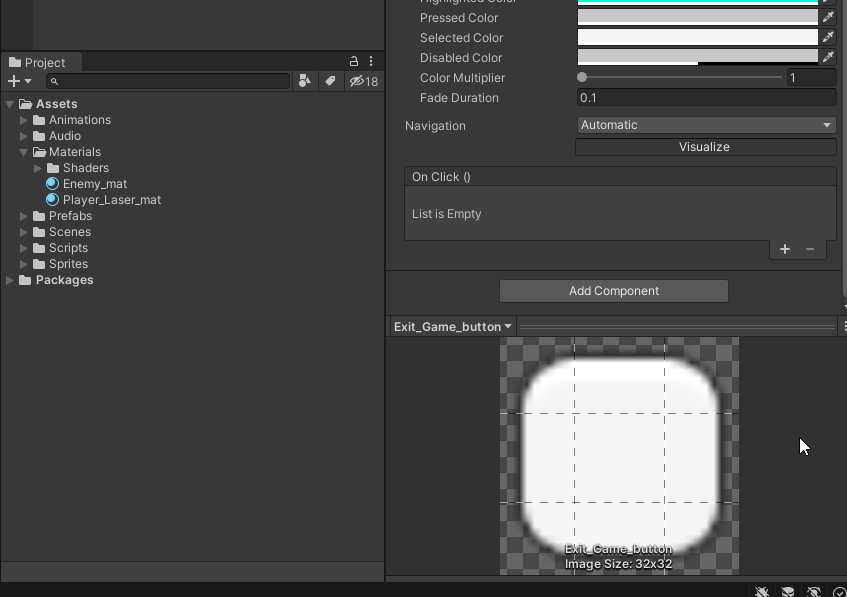Select the Prefabs folder

[x=70, y=216]
